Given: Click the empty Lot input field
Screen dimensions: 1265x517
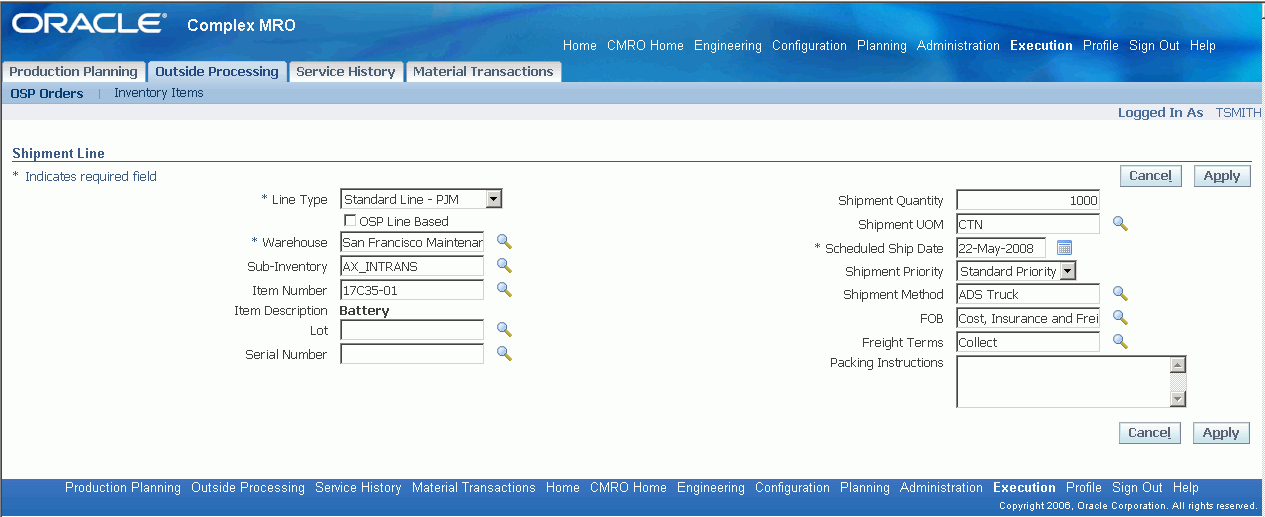Looking at the screenshot, I should (x=412, y=330).
